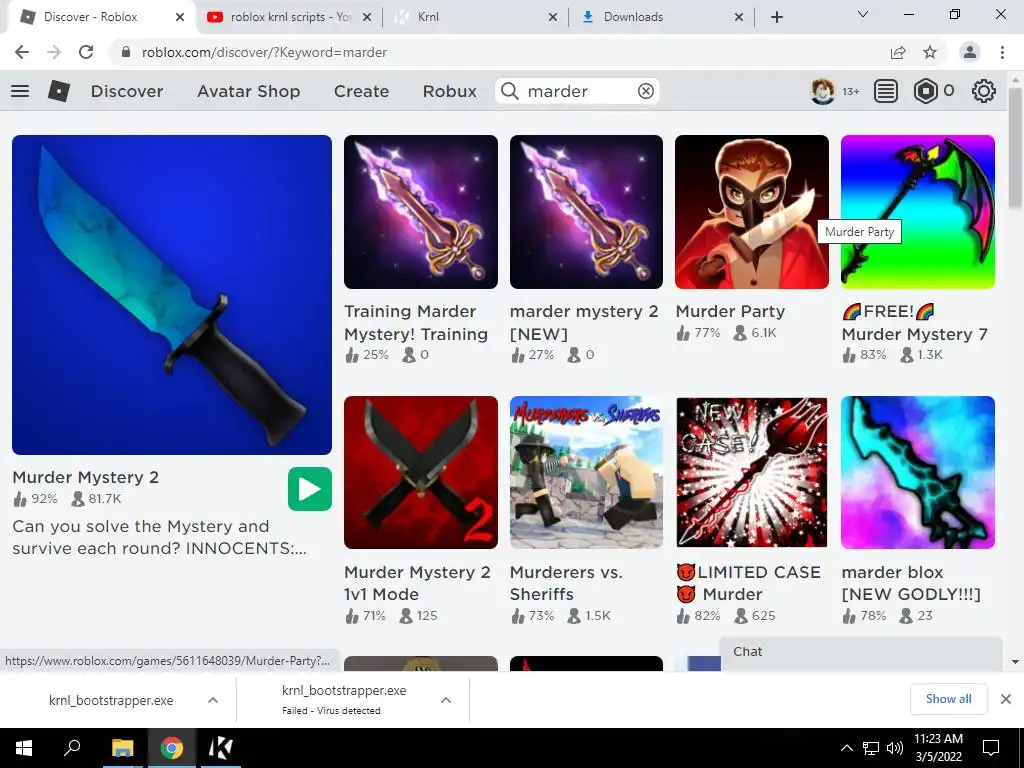Viewport: 1024px width, 768px height.
Task: Go back in Chrome
Action: 22,52
